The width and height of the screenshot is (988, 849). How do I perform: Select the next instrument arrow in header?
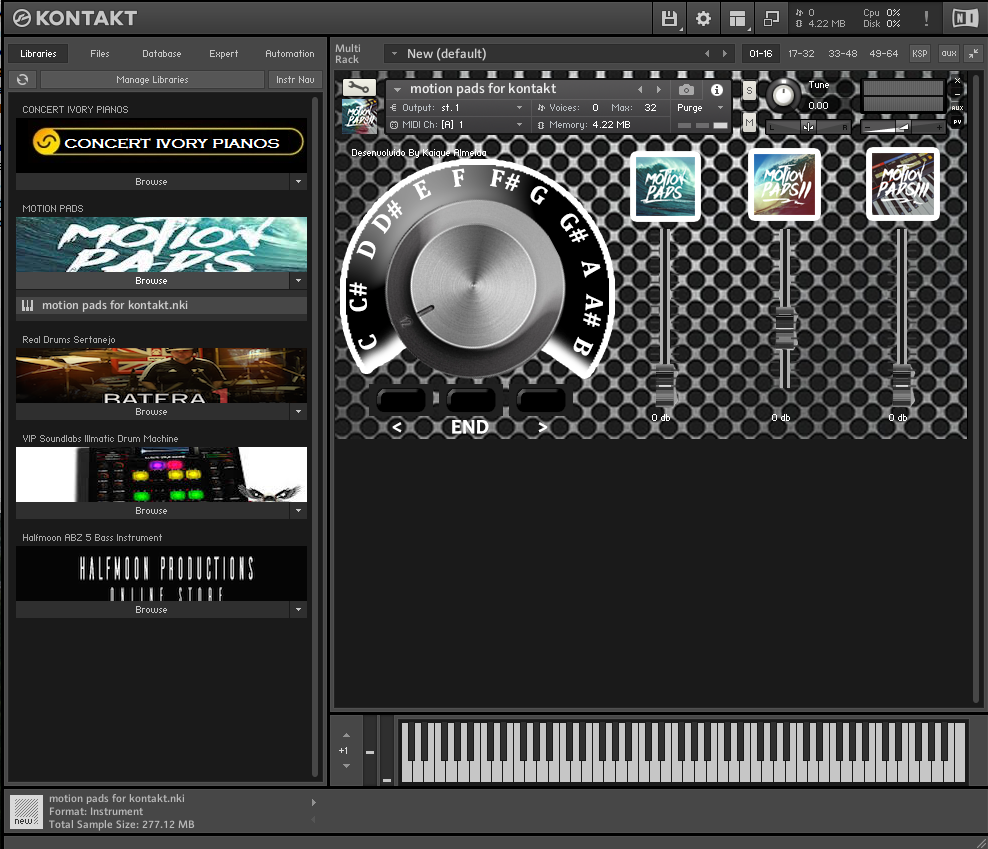point(659,90)
